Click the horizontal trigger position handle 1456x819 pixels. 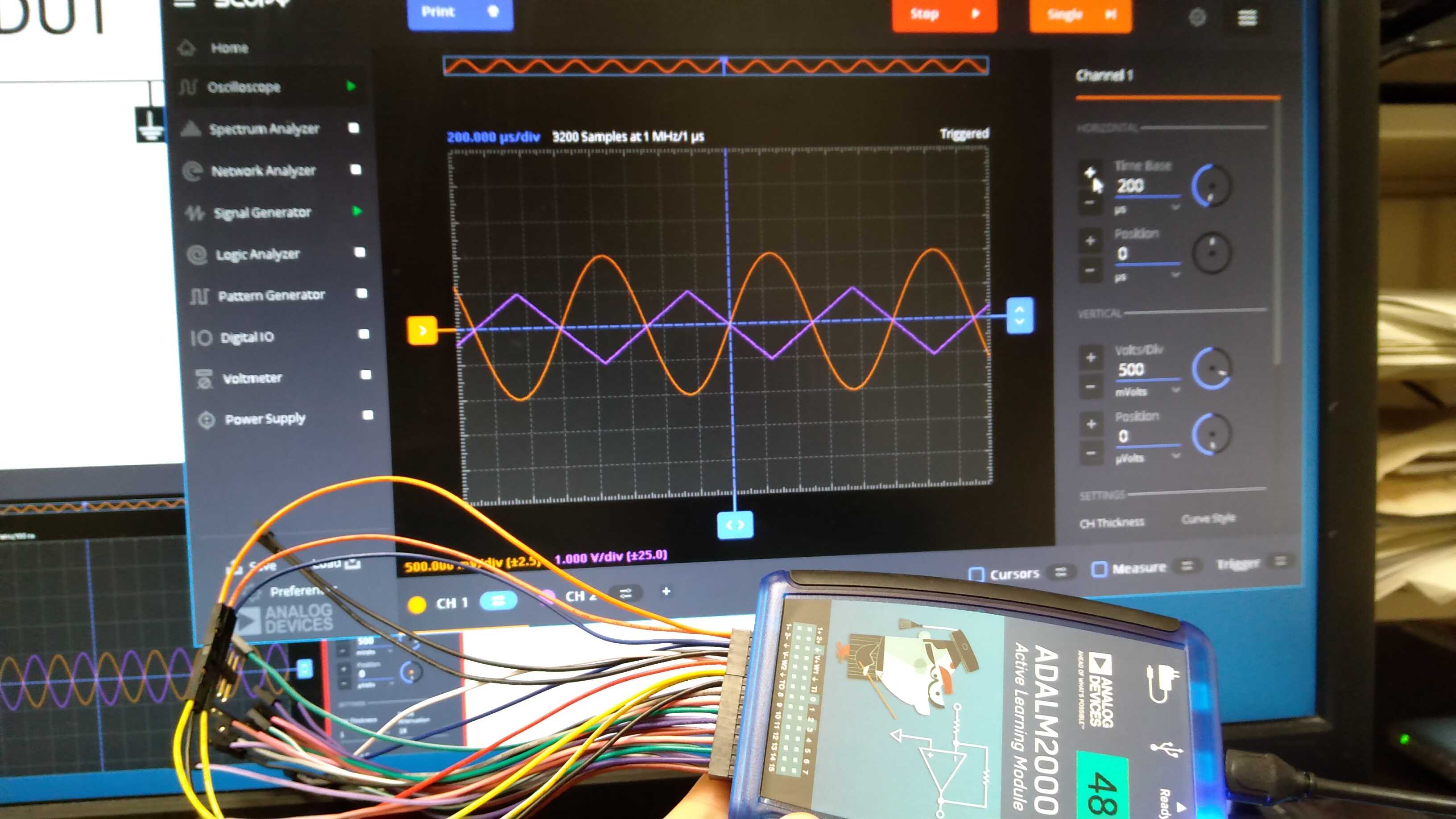coord(735,525)
